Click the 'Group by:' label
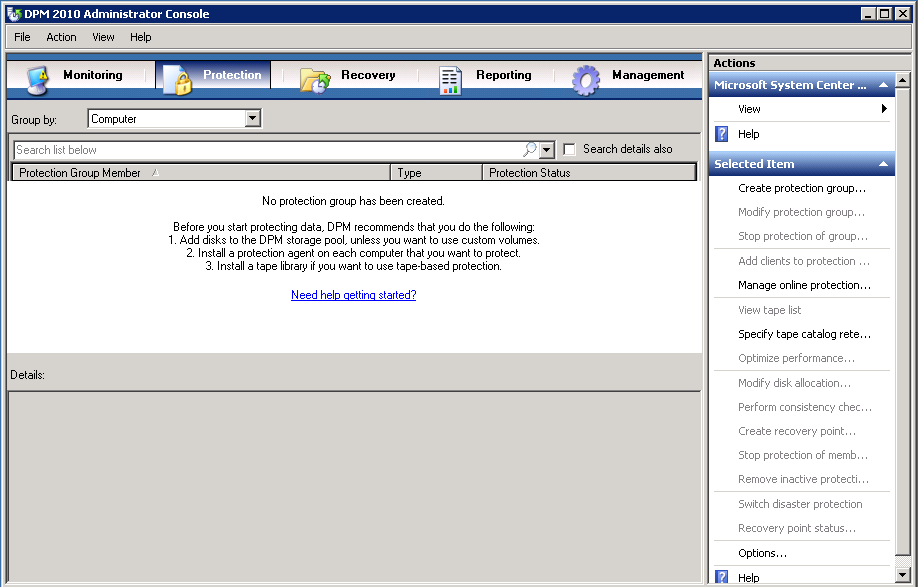Screen dimensions: 918x587 (x=34, y=120)
